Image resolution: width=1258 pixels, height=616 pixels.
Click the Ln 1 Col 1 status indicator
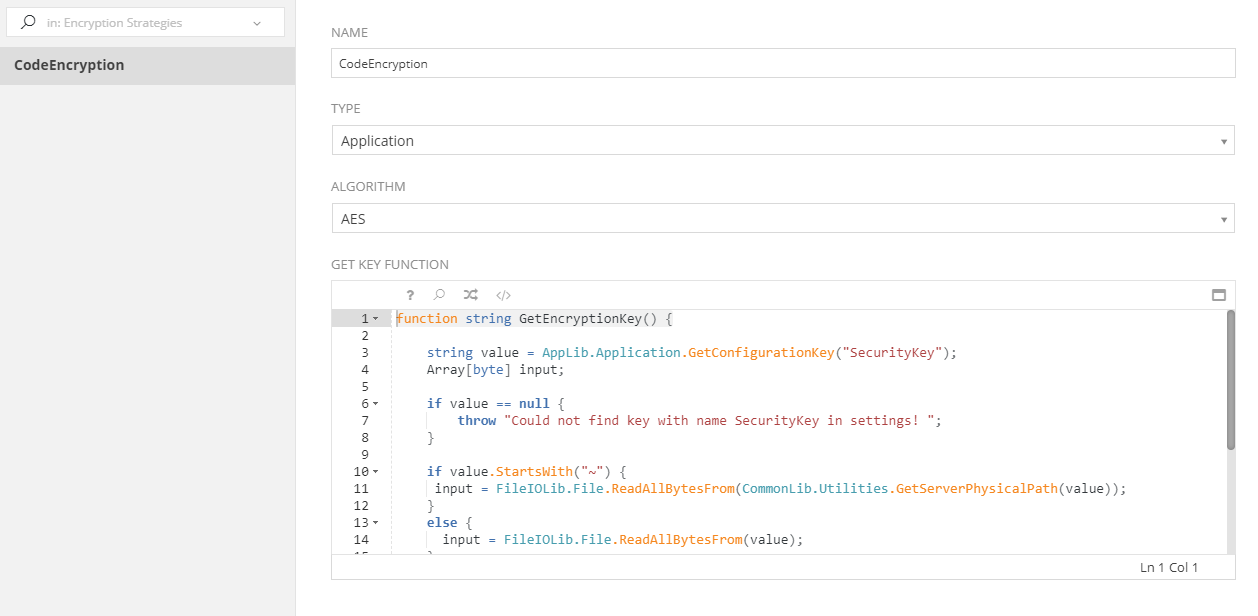[x=1168, y=567]
